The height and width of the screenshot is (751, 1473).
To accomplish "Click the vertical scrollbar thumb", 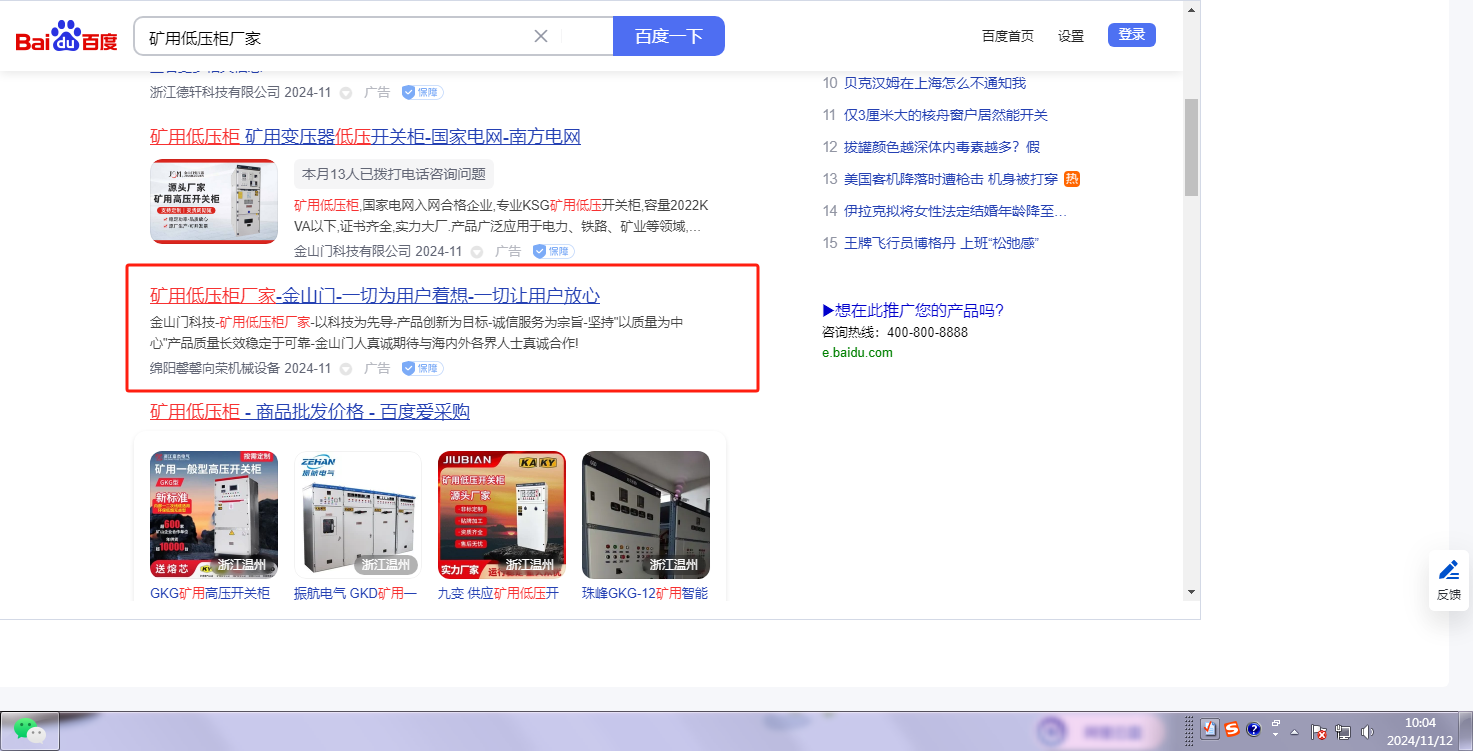I will (x=1191, y=147).
